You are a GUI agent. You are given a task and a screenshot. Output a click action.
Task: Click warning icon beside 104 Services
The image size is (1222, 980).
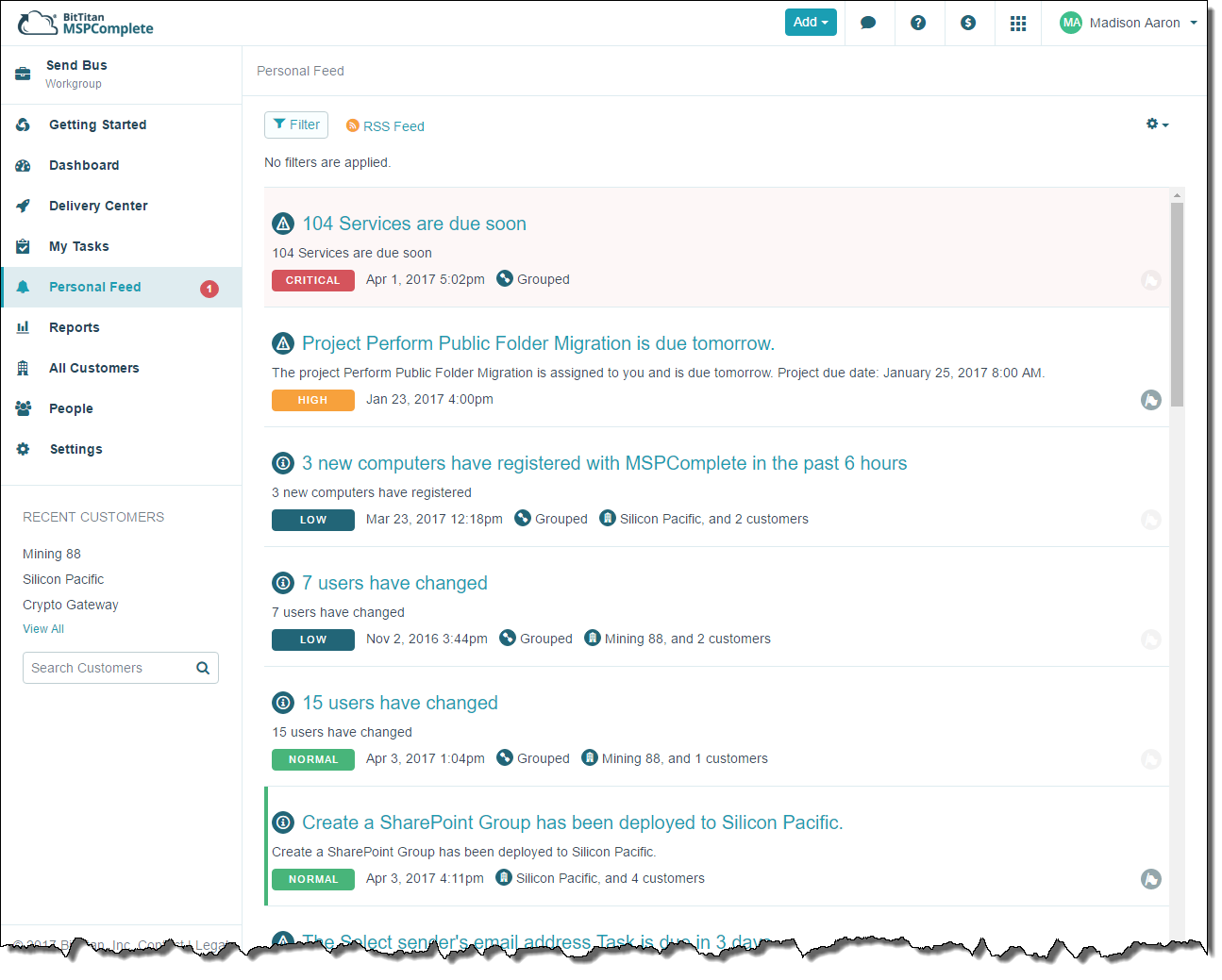(283, 224)
